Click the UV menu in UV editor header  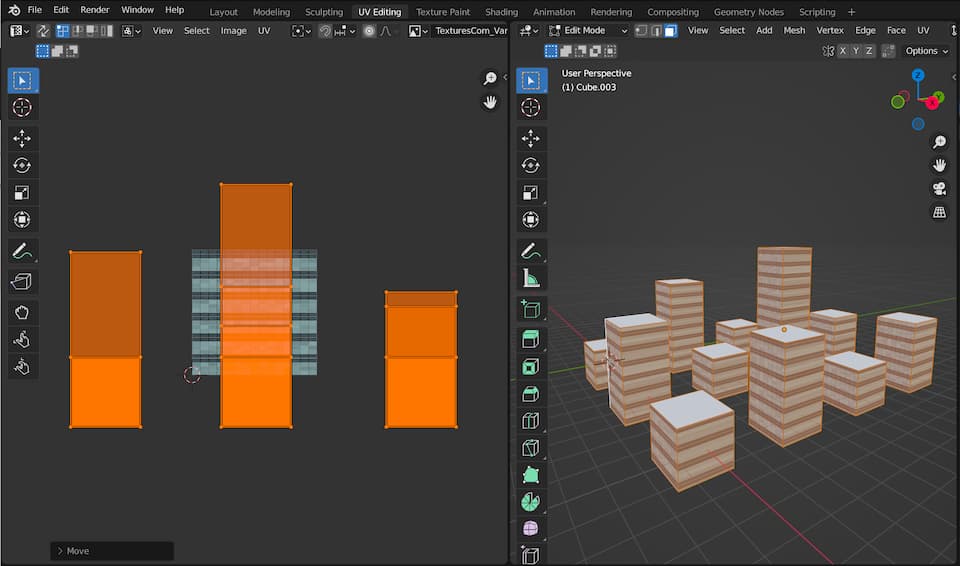(264, 30)
